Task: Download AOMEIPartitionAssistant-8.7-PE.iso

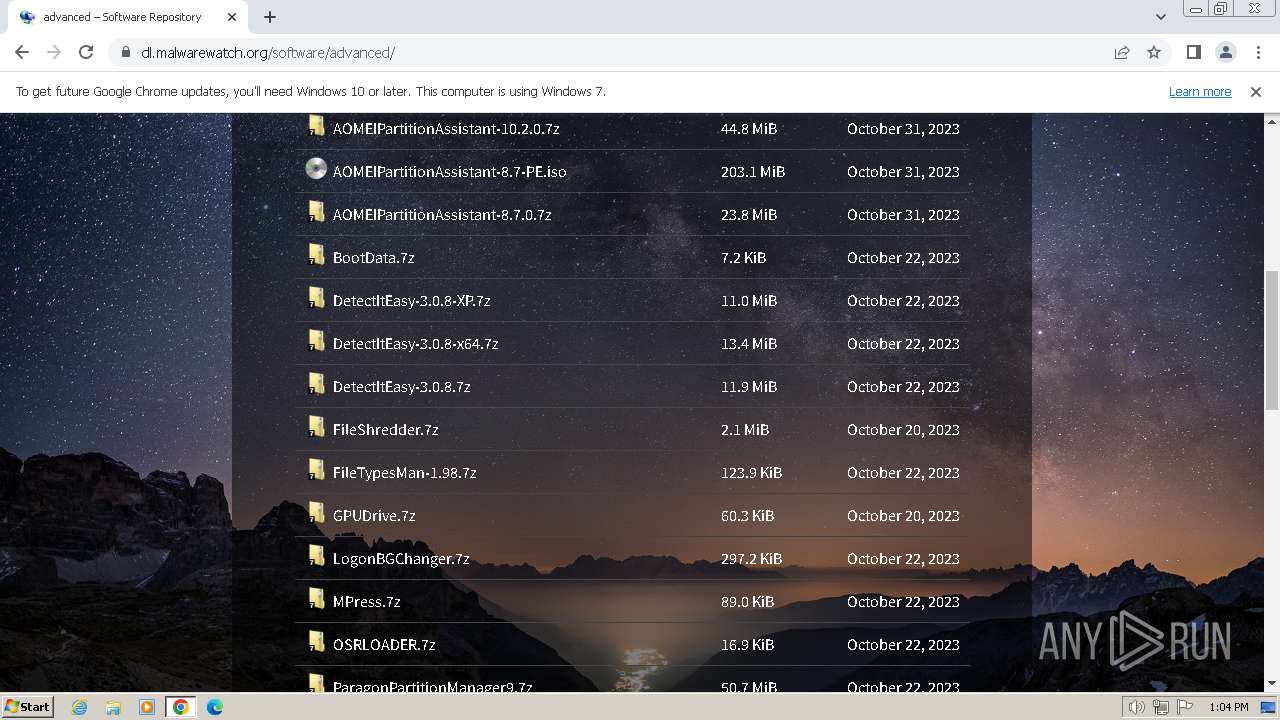Action: [x=450, y=172]
